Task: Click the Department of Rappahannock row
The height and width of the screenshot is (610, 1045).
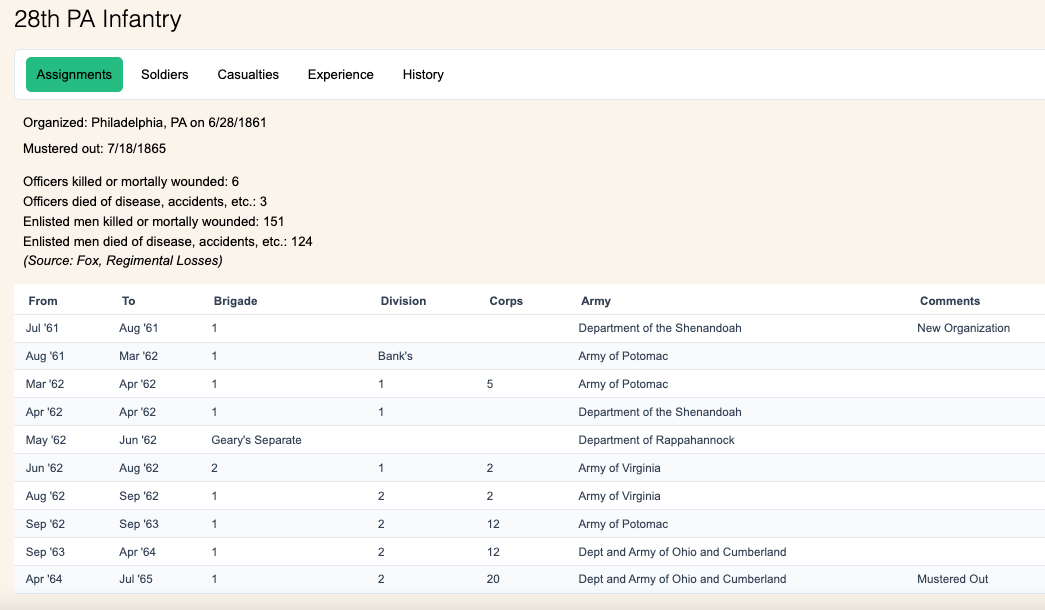Action: [652, 440]
